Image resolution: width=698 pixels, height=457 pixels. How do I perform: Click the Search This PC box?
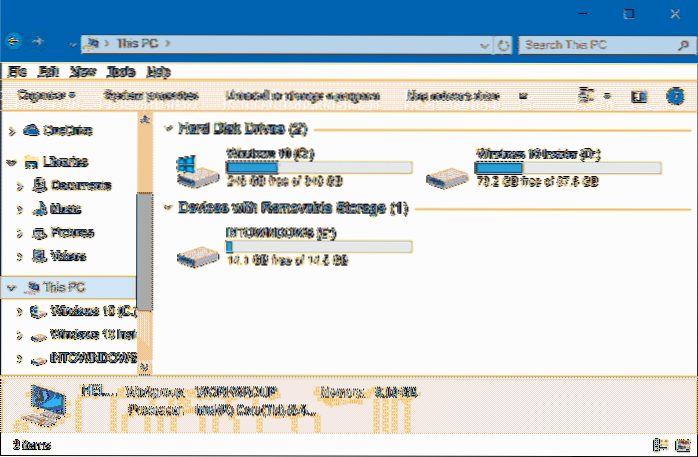(596, 44)
